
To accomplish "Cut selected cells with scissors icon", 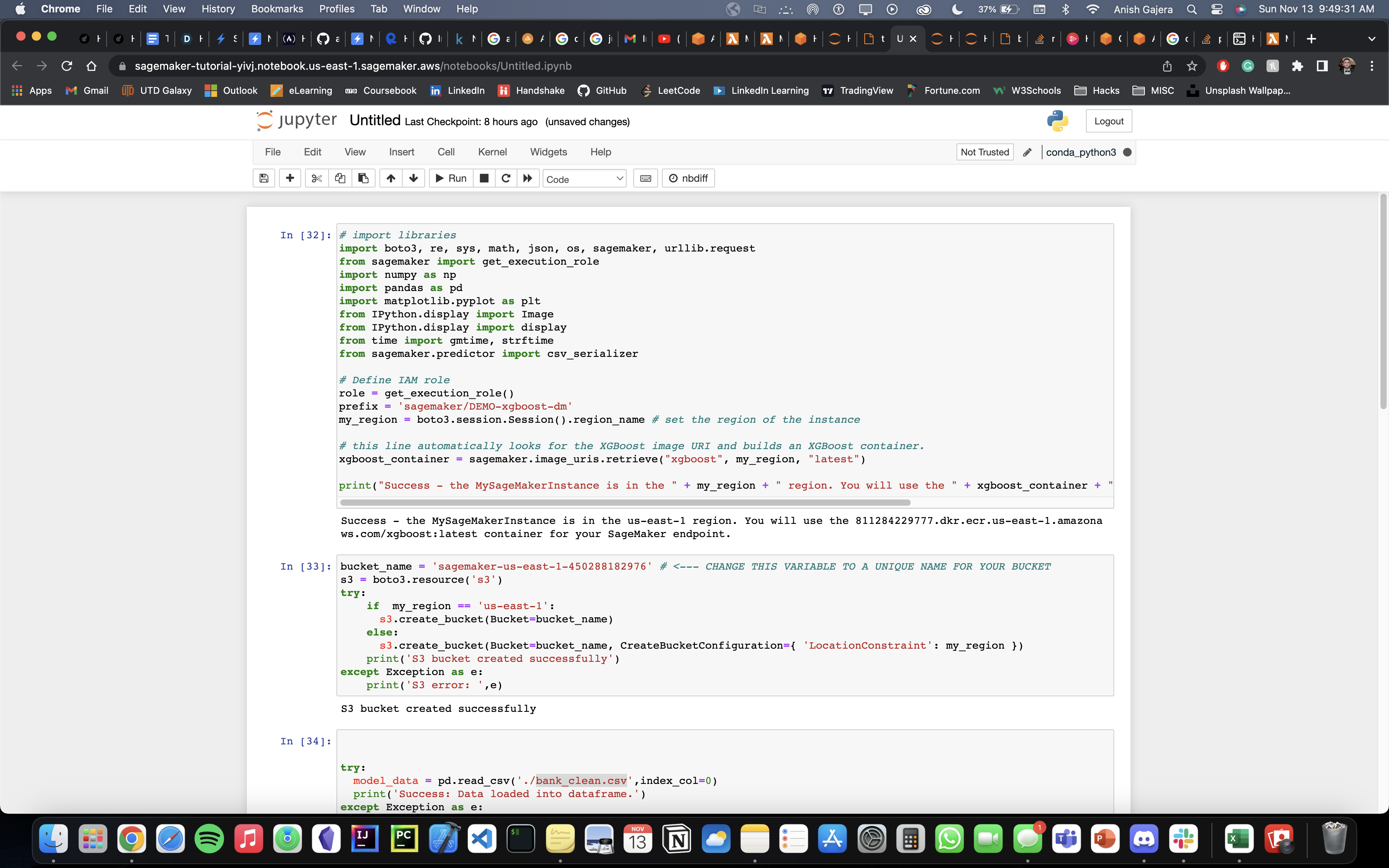I will [x=316, y=179].
